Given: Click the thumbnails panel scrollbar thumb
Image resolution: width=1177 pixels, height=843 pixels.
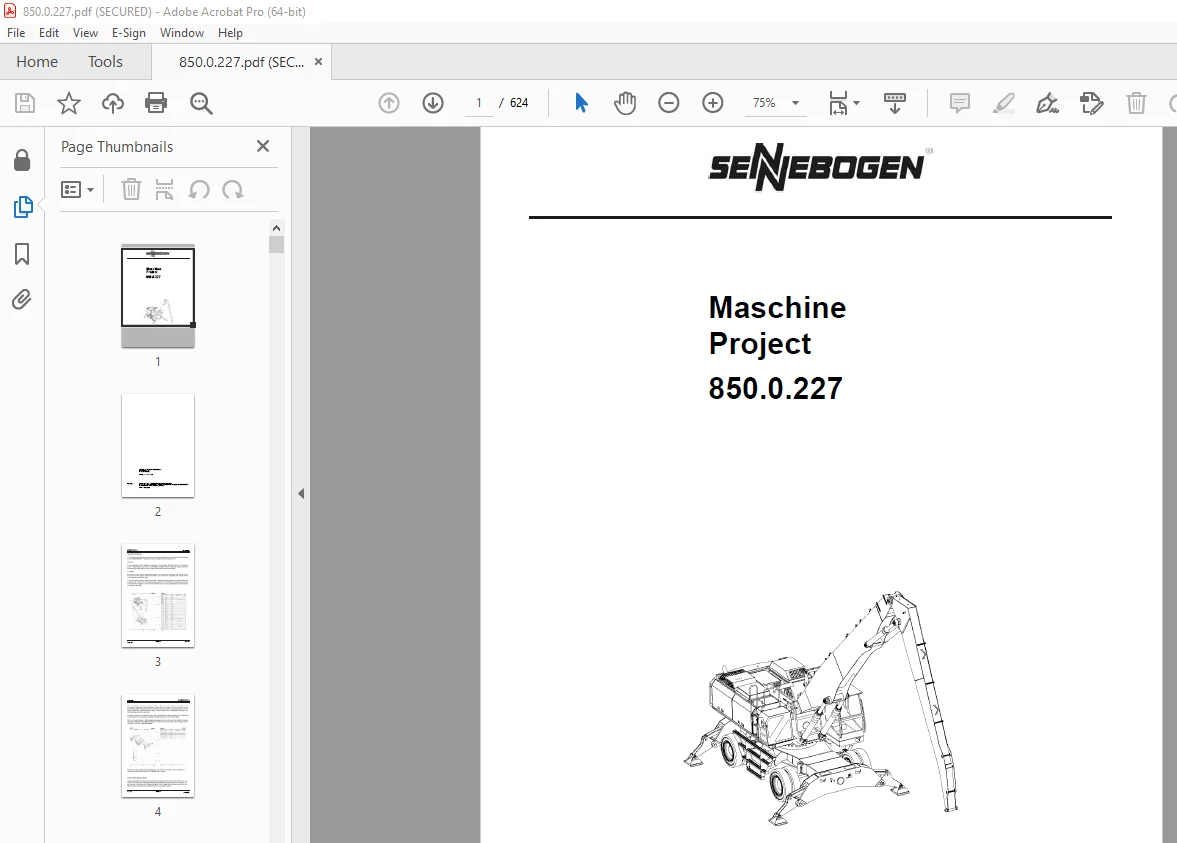Looking at the screenshot, I should pos(276,245).
